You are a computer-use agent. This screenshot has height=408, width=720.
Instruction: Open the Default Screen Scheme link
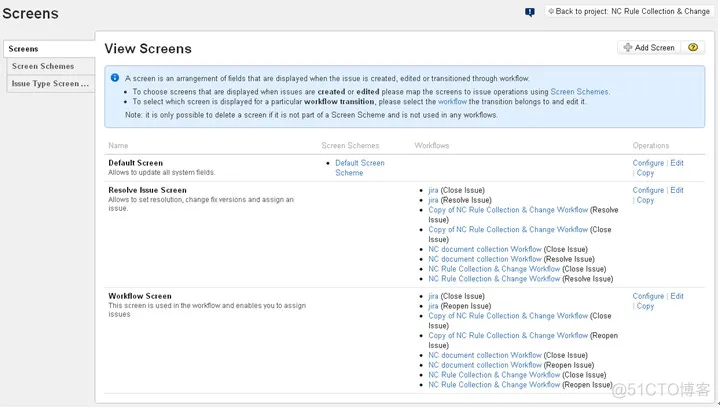(x=360, y=168)
